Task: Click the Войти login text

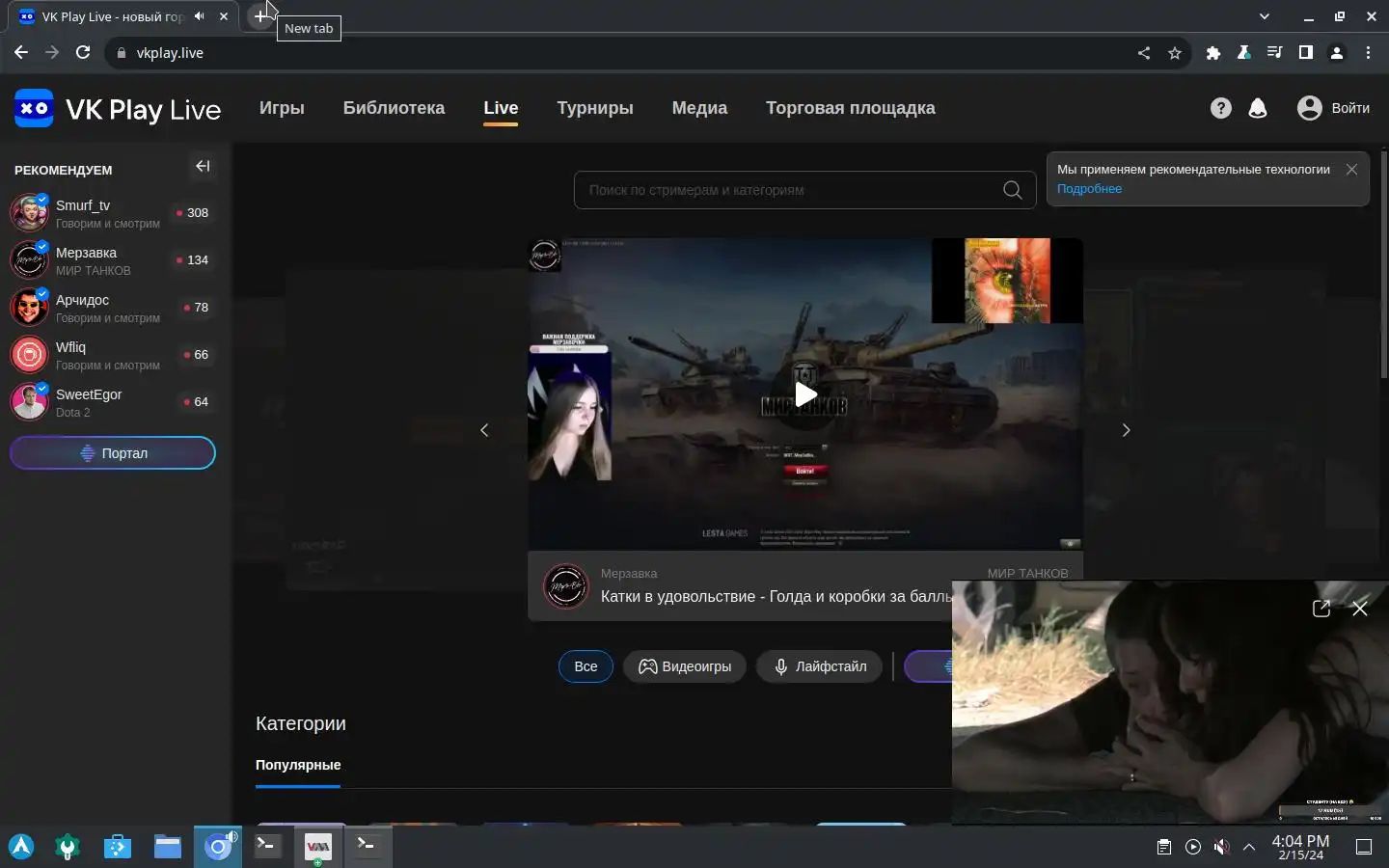Action: [1350, 108]
